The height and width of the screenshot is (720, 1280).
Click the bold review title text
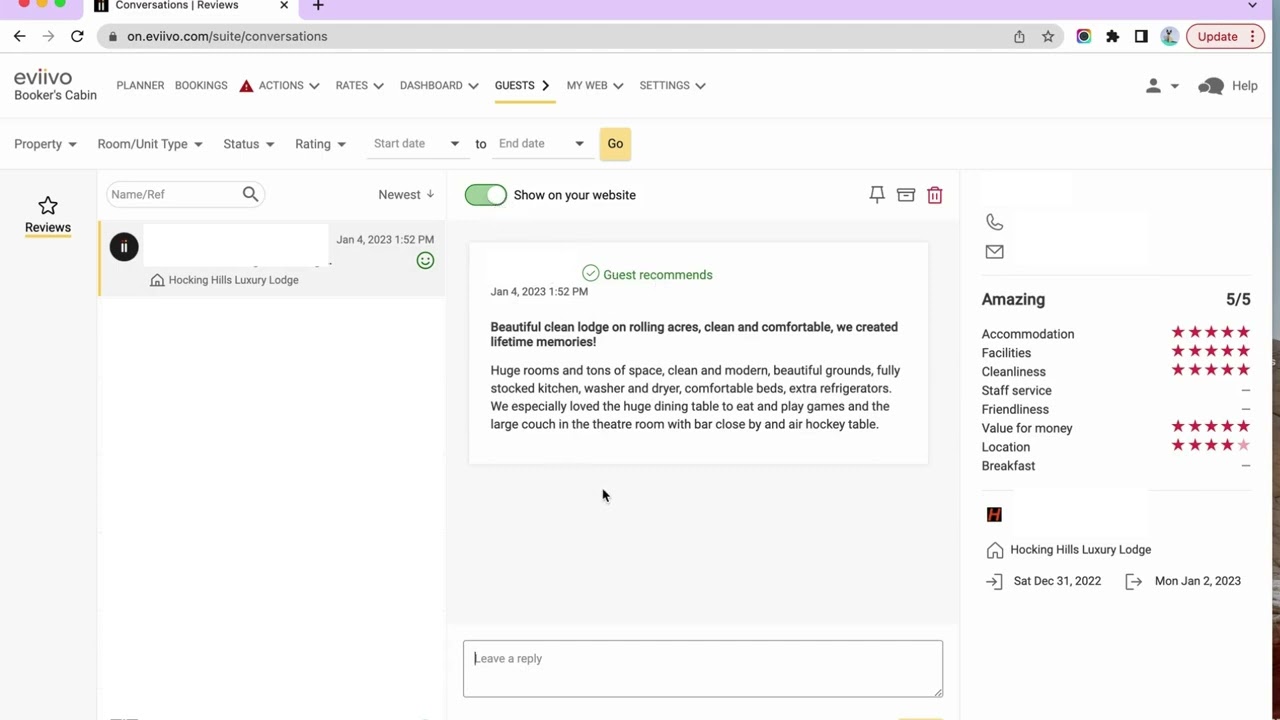click(694, 334)
